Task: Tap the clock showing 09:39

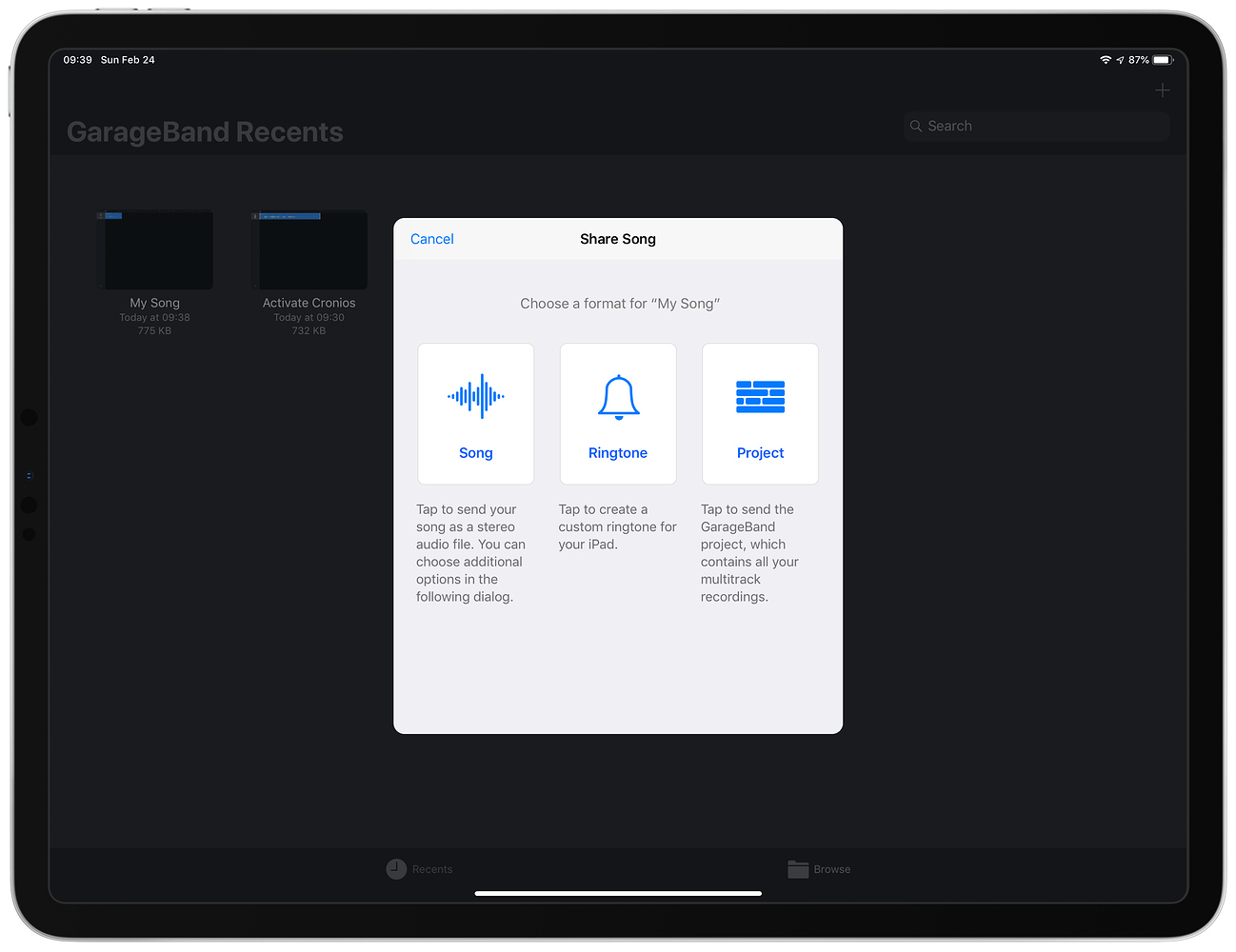Action: click(x=76, y=59)
